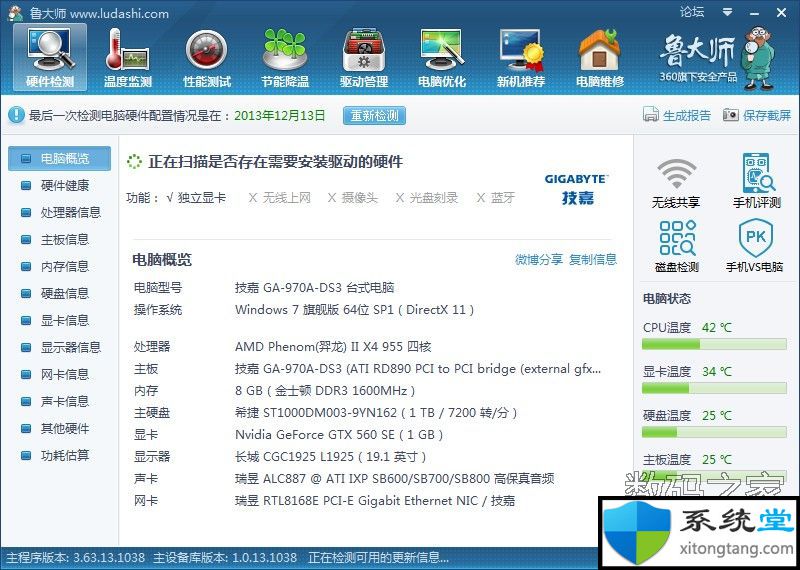
Task: Click the 显卡温度 progress bar
Action: [x=714, y=389]
